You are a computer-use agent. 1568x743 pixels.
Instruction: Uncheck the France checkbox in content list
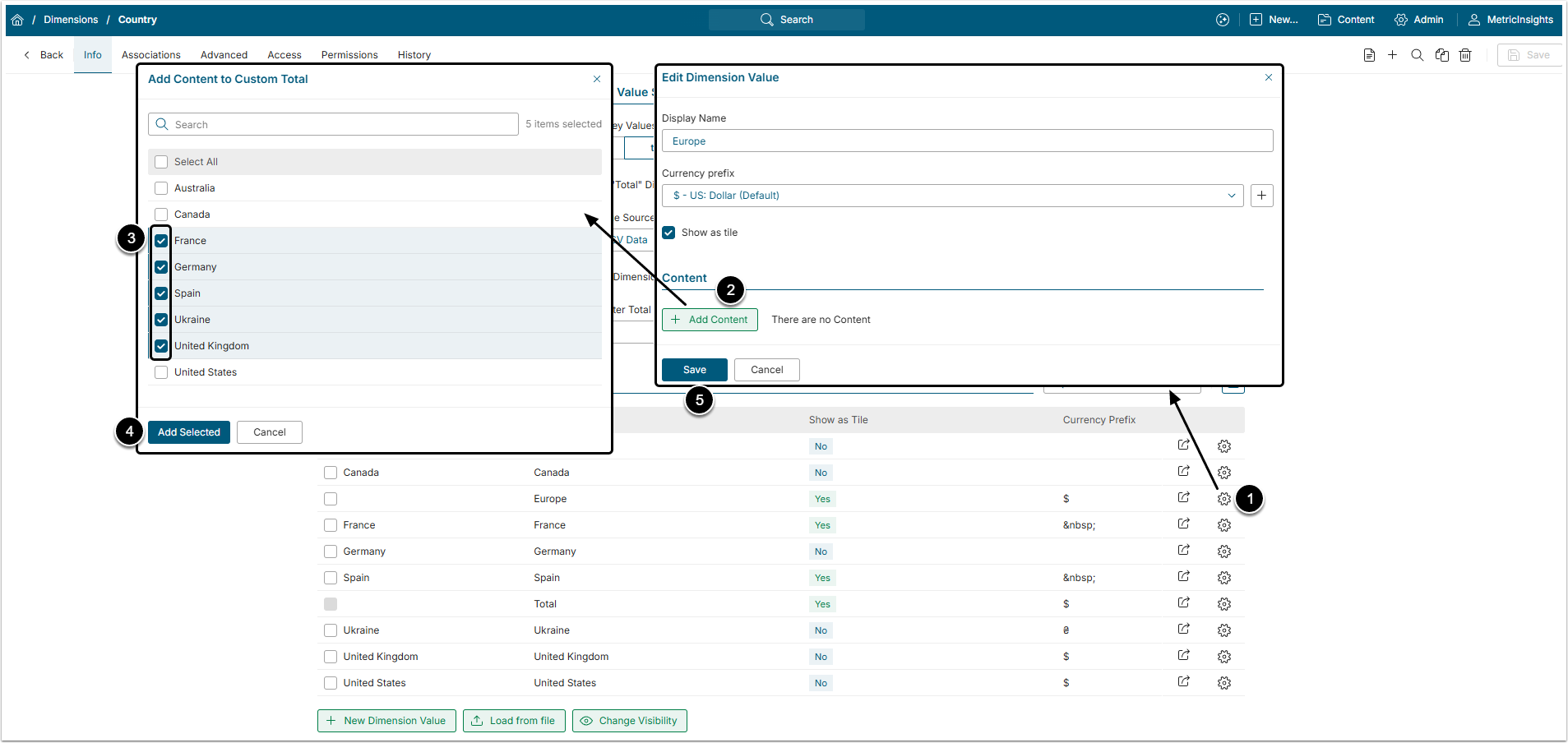(161, 241)
